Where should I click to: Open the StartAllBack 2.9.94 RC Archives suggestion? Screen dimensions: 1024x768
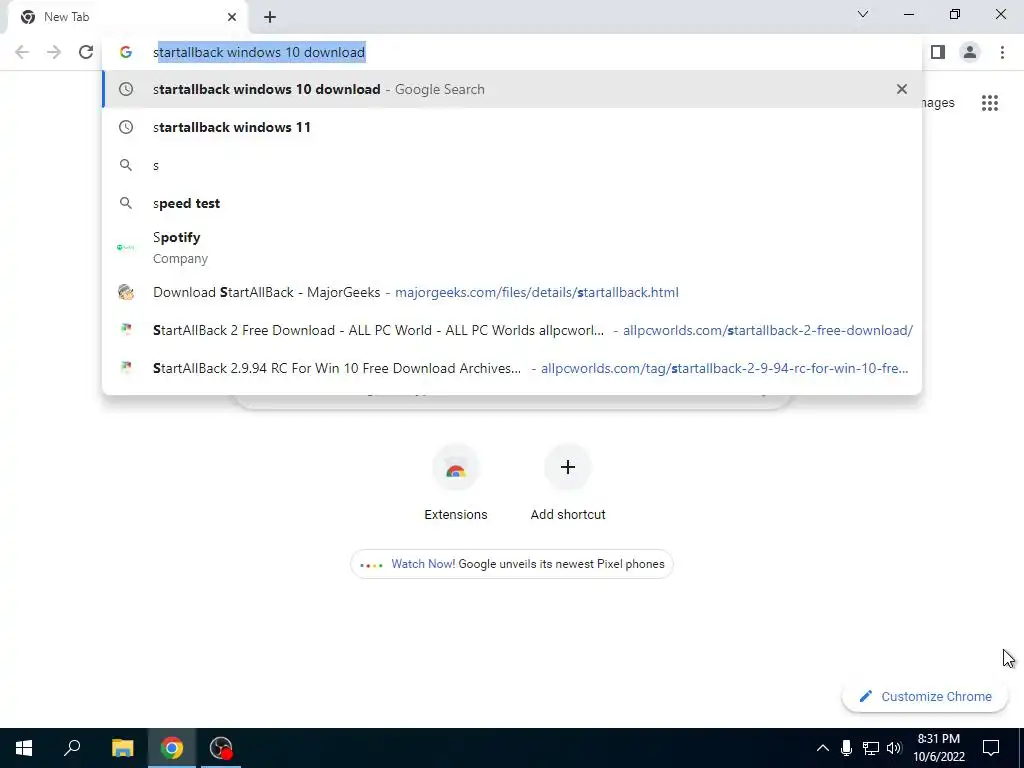pos(512,368)
